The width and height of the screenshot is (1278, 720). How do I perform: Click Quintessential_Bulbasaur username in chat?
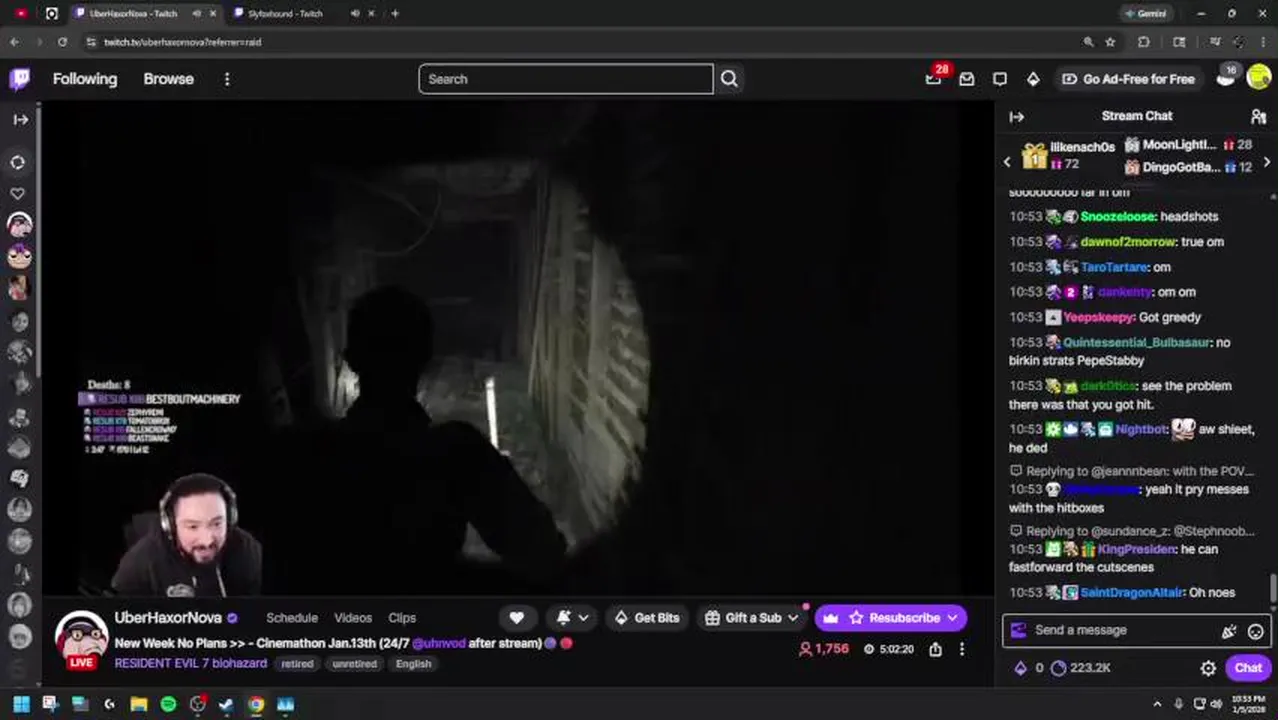pyautogui.click(x=1137, y=342)
